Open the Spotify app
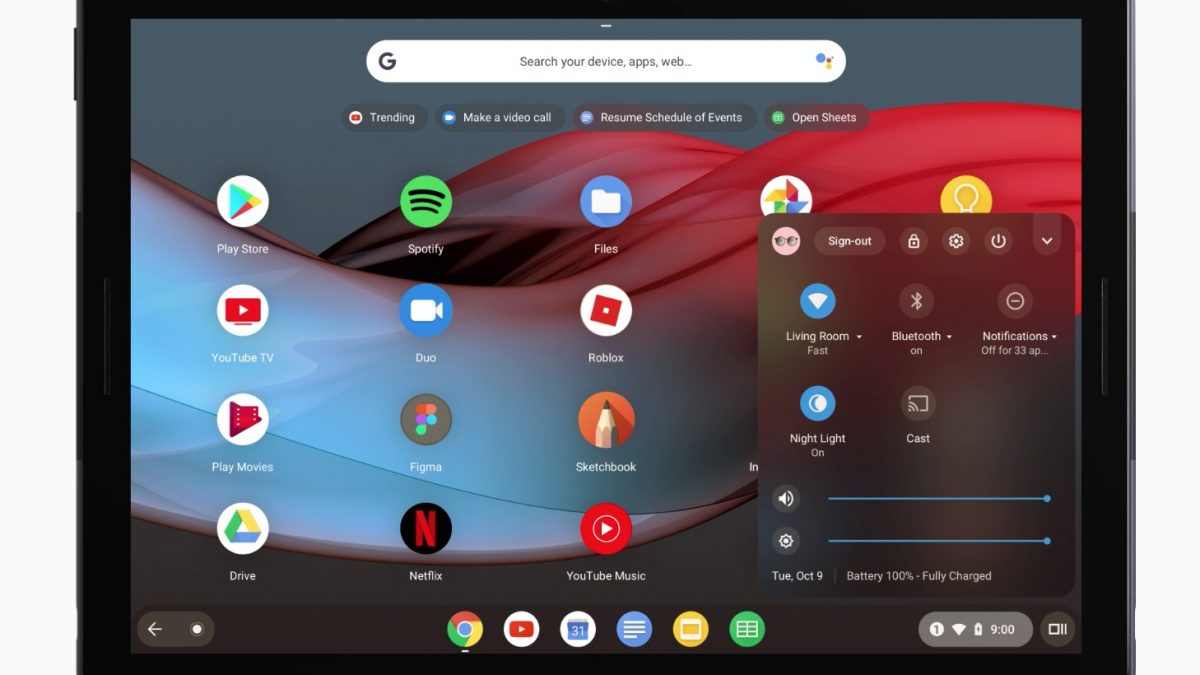 coord(425,202)
